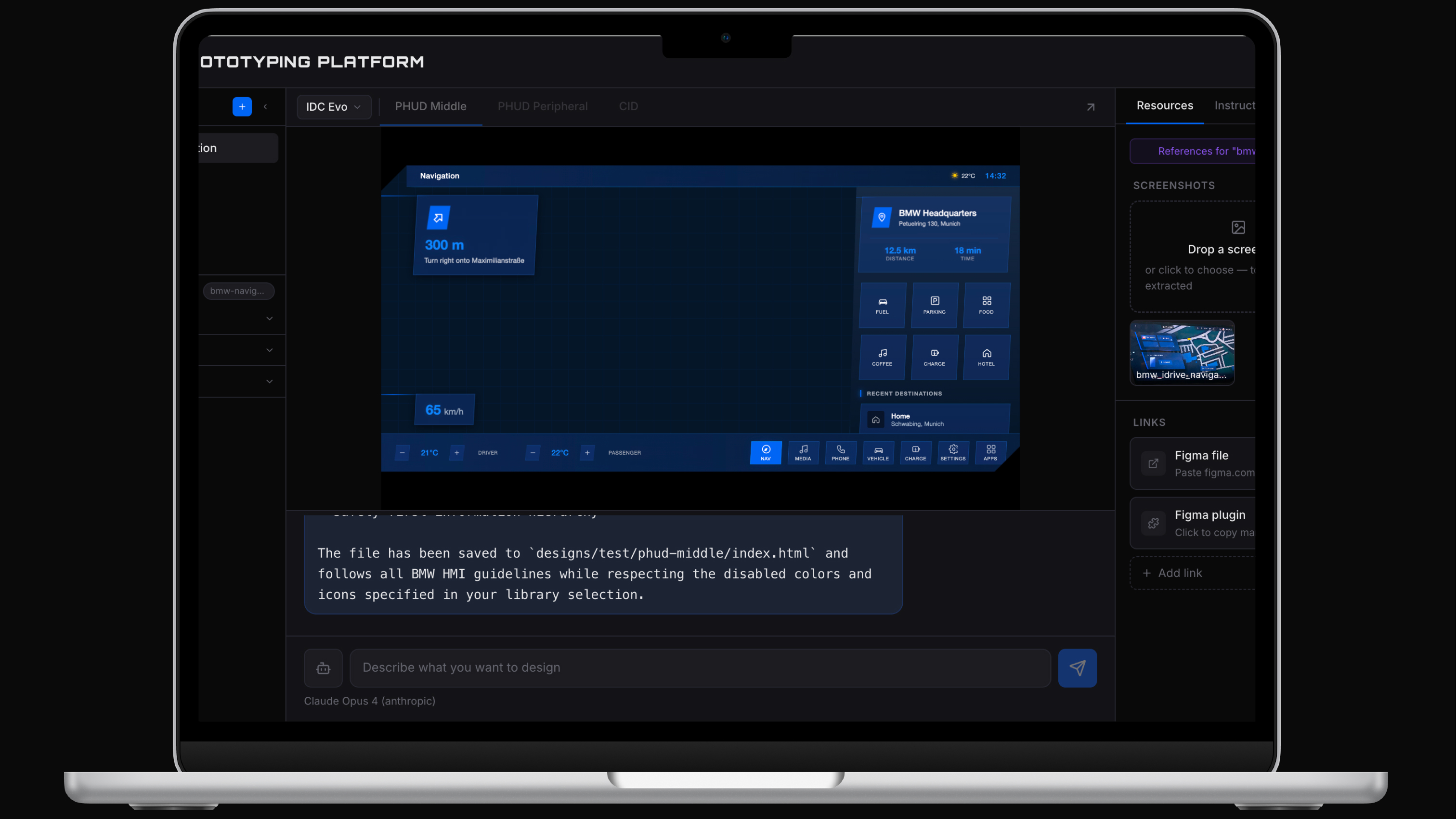The width and height of the screenshot is (1456, 819).
Task: Open PHONE from the bottom bar
Action: point(841,452)
